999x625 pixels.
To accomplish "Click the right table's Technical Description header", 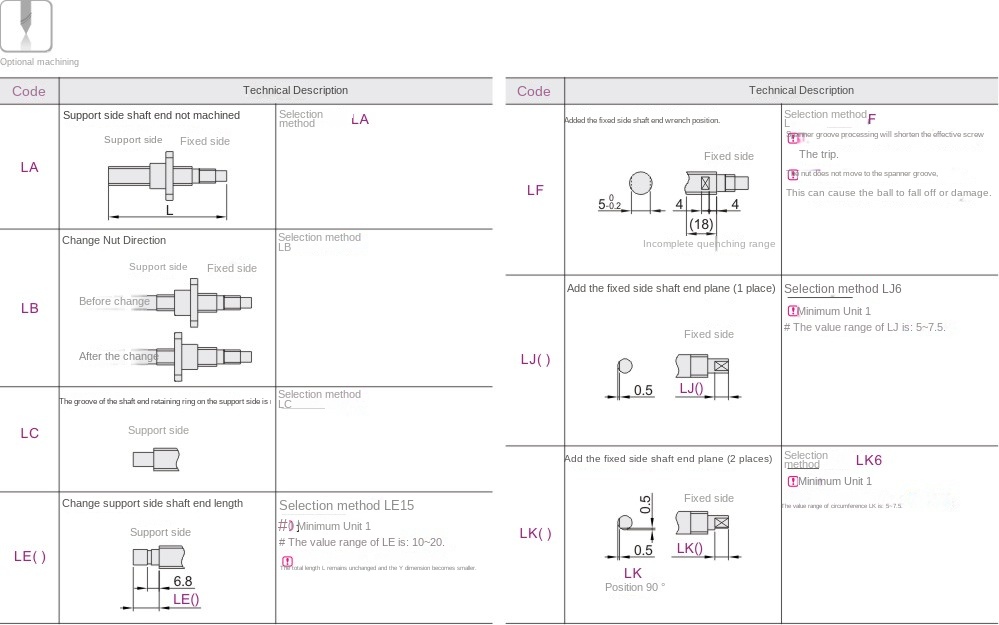I will pyautogui.click(x=801, y=90).
